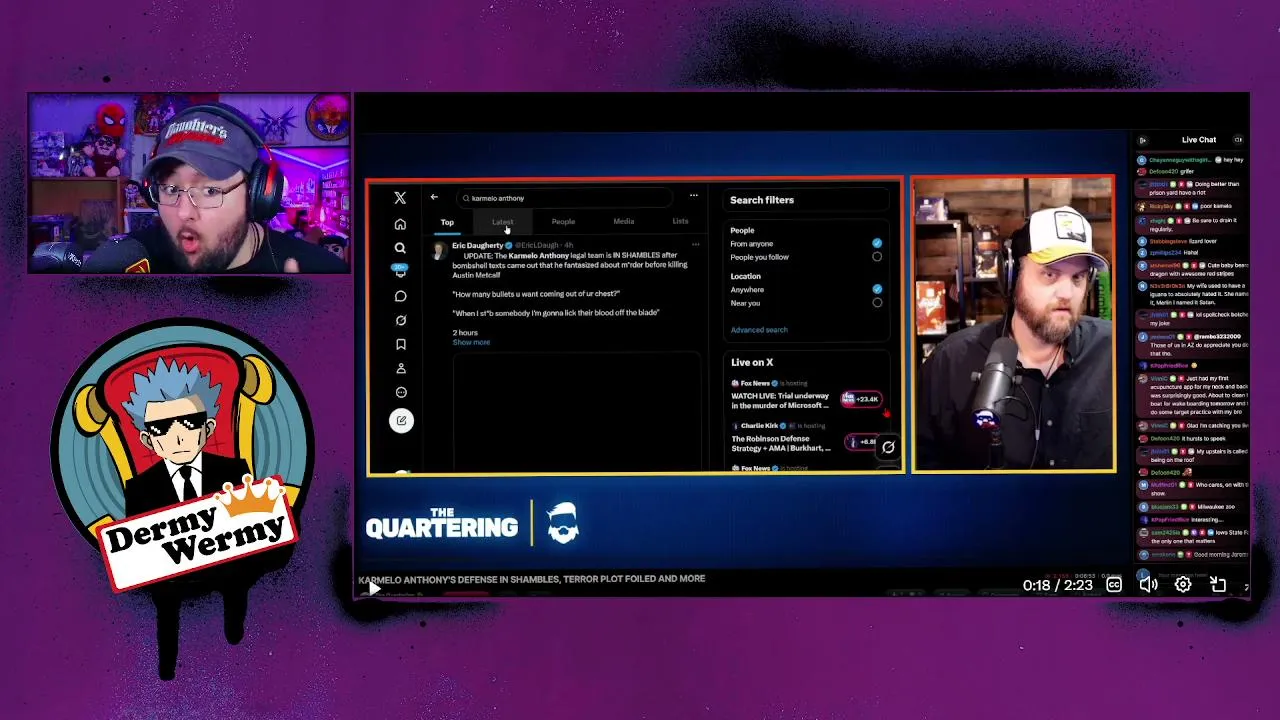
Task: Click Eric Daugherty's profile avatar
Action: click(439, 250)
